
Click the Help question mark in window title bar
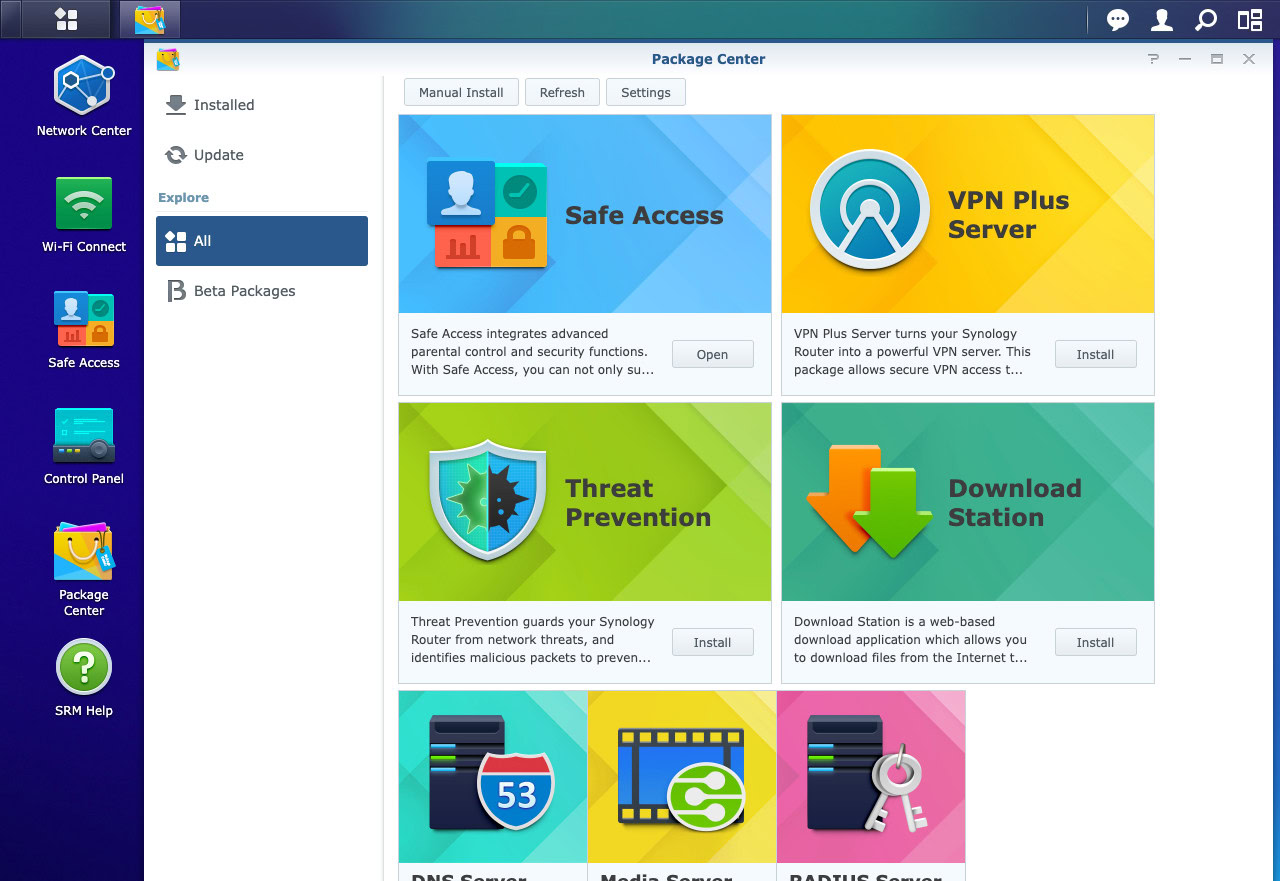coord(1153,59)
